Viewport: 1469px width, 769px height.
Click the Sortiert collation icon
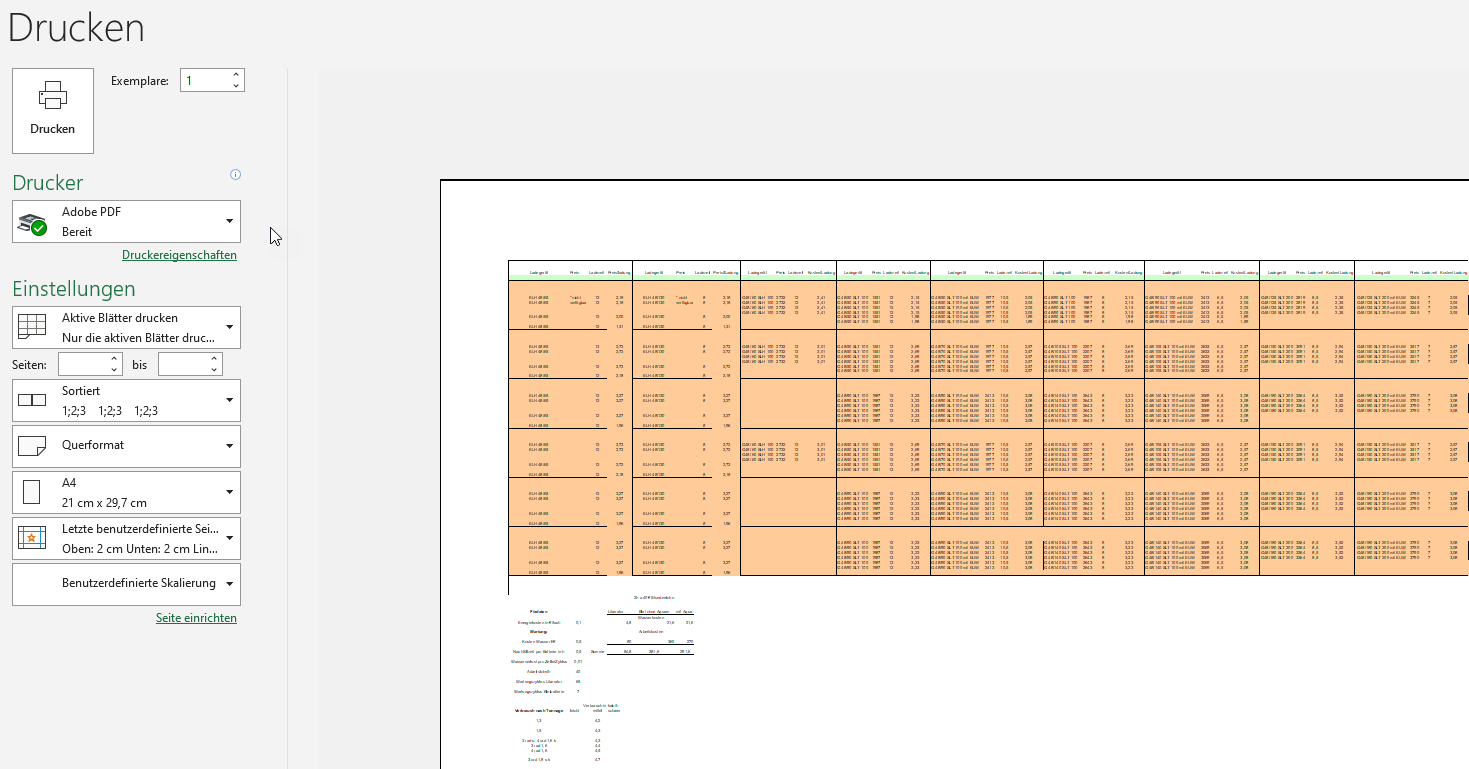pos(33,400)
